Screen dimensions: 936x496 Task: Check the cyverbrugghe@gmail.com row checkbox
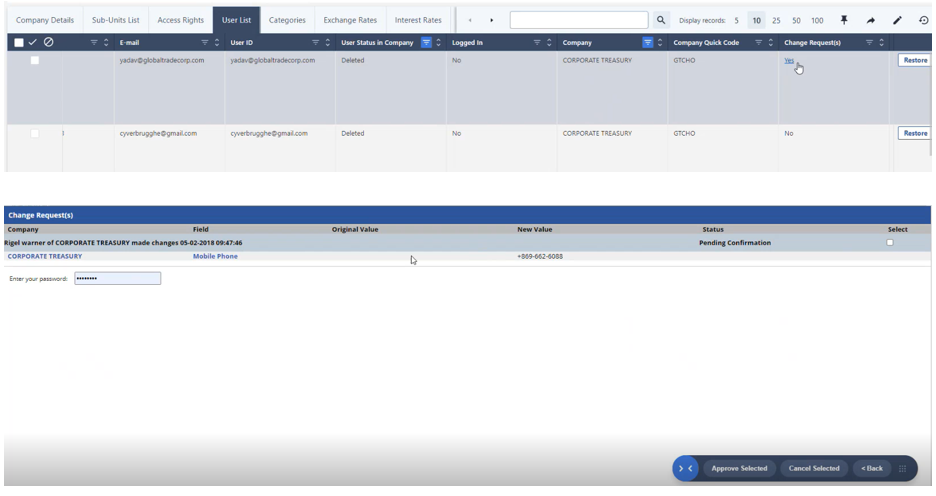(35, 134)
